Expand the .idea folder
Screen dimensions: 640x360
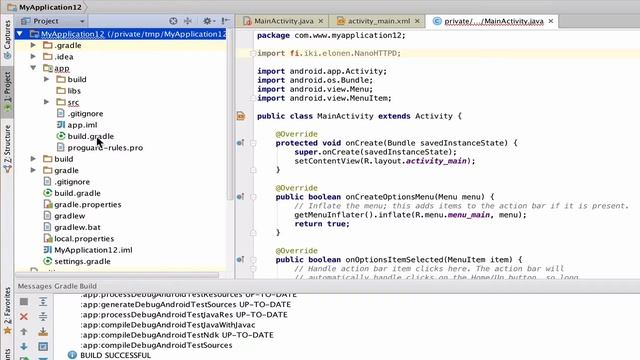(33, 56)
